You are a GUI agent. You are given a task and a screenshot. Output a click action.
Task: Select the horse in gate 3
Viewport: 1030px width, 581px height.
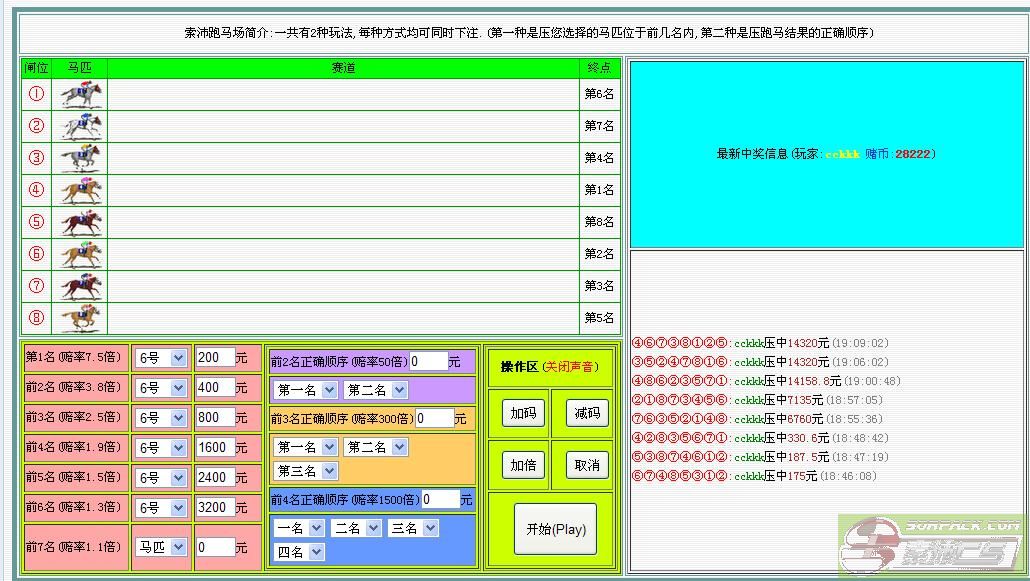[x=80, y=158]
